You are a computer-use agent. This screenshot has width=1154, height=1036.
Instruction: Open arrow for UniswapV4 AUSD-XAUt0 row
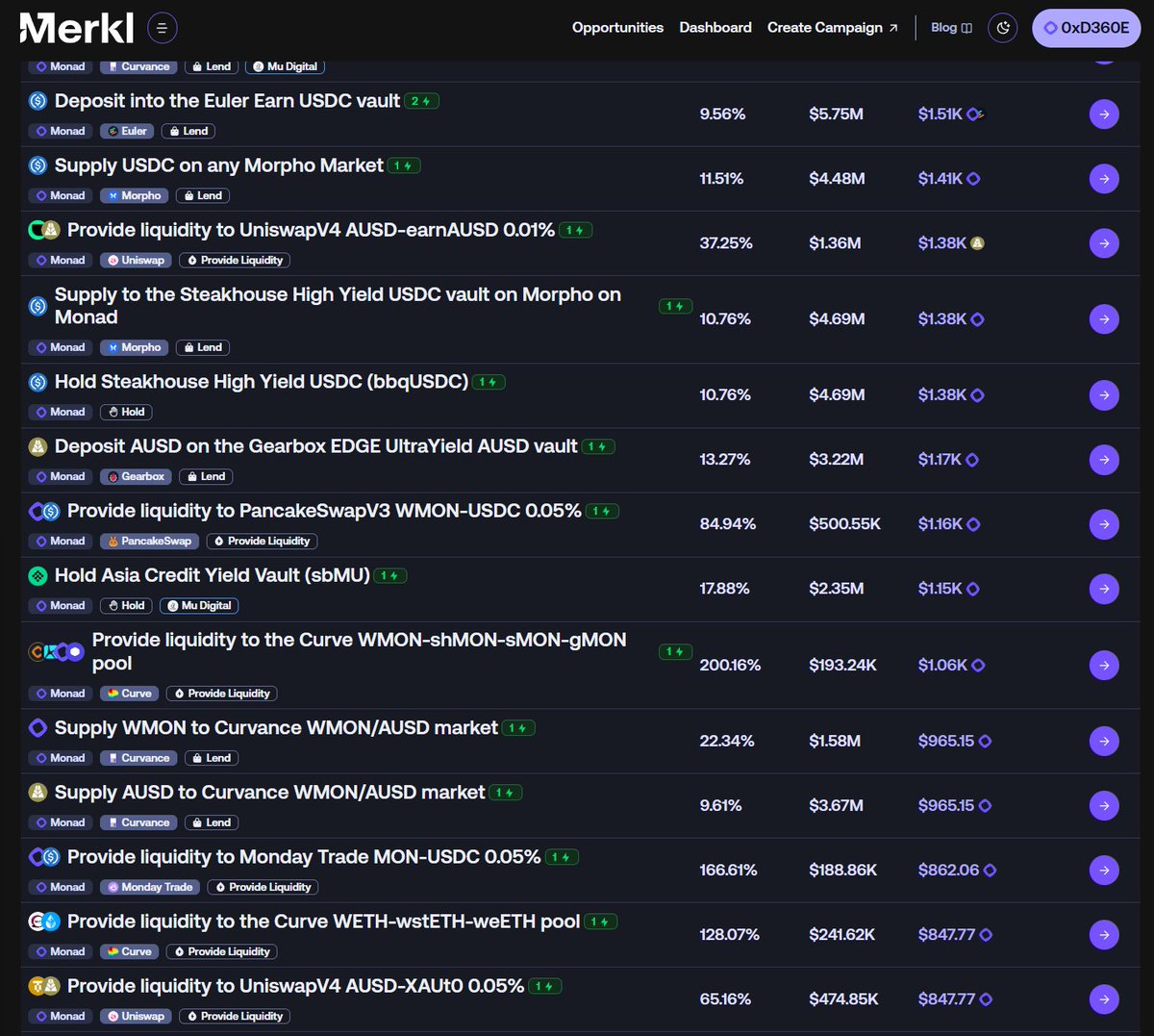point(1103,999)
